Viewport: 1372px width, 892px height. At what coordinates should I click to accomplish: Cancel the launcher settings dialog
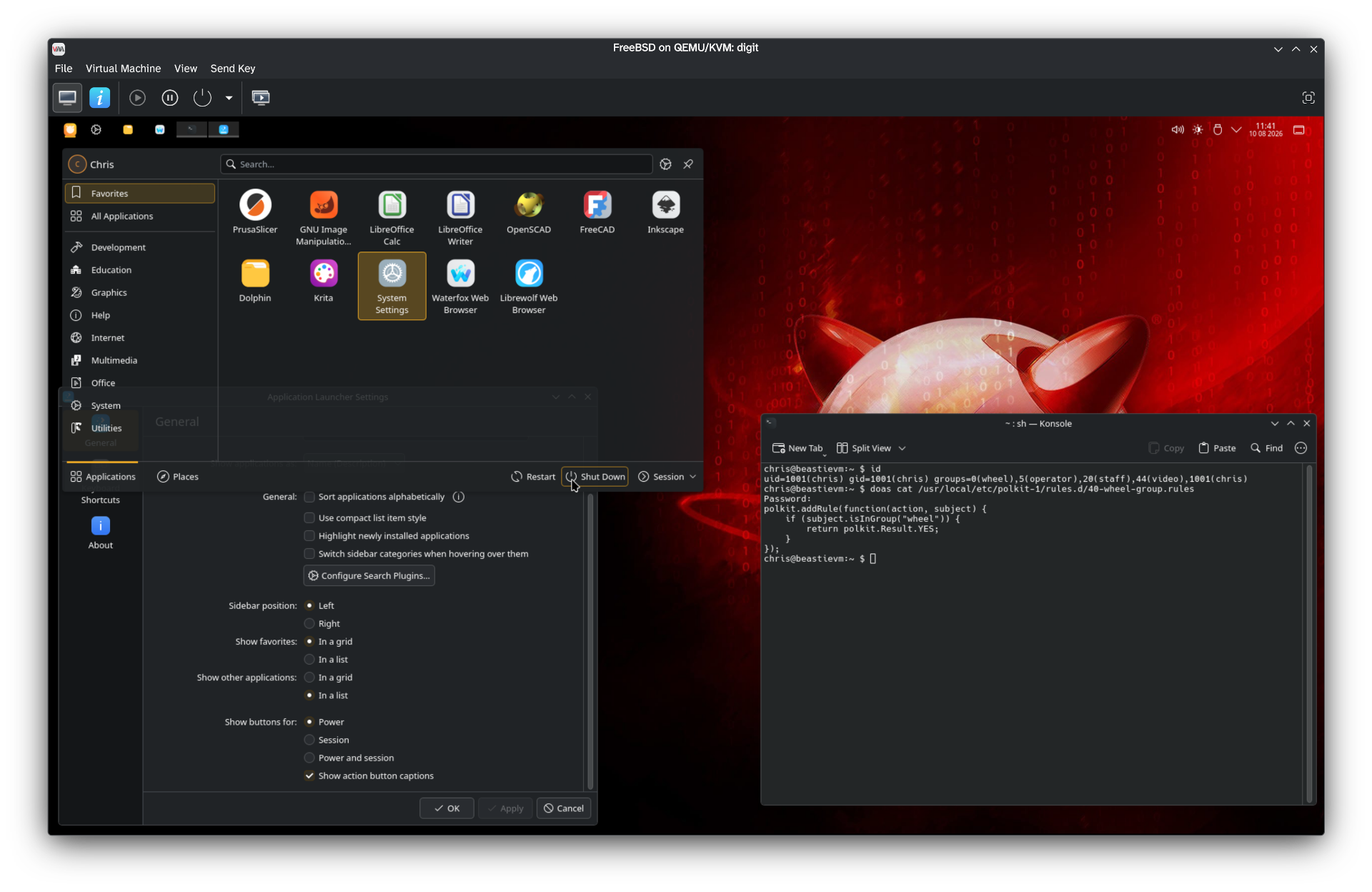pyautogui.click(x=563, y=808)
